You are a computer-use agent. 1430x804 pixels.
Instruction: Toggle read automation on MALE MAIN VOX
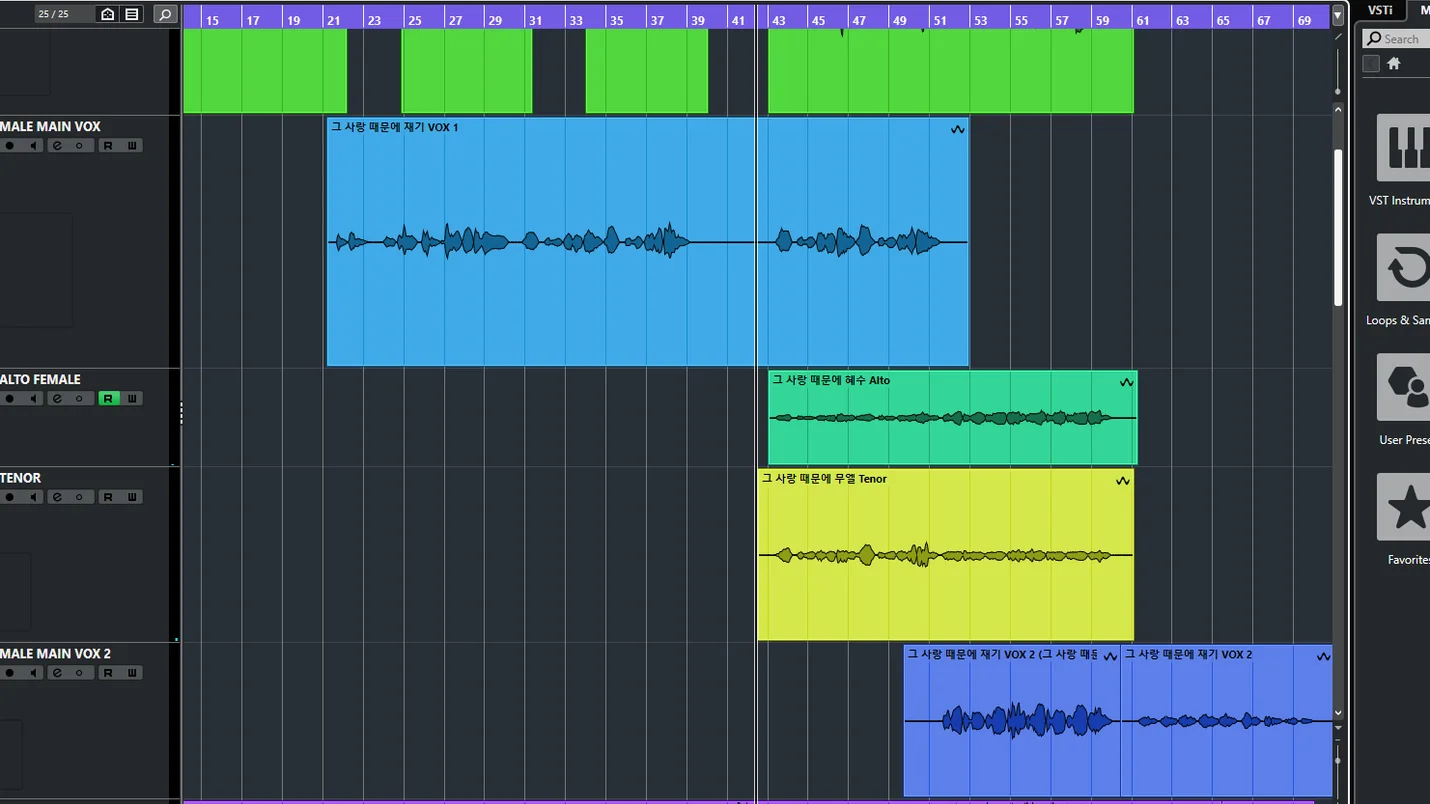tap(108, 146)
